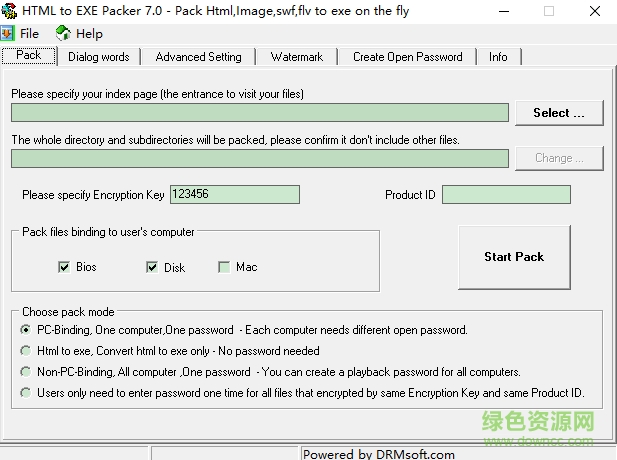Uncheck the Bios binding checkbox
This screenshot has width=617, height=460.
tap(64, 267)
